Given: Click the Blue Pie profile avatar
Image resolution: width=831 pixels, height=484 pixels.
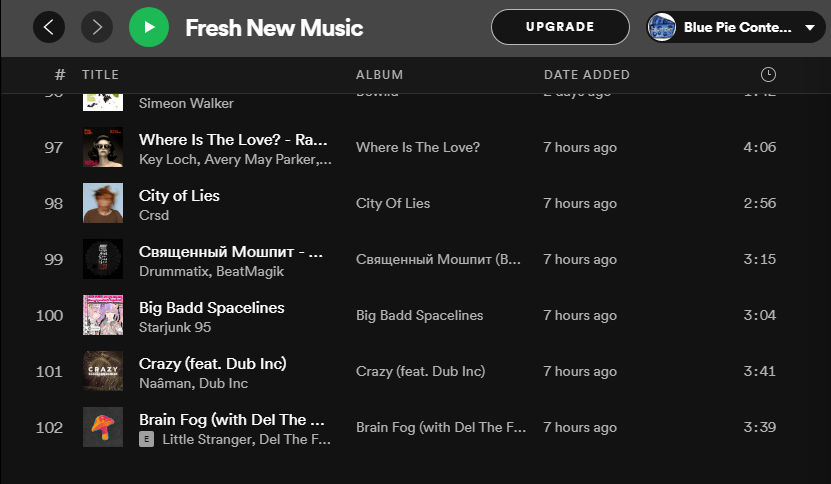Looking at the screenshot, I should (x=661, y=27).
